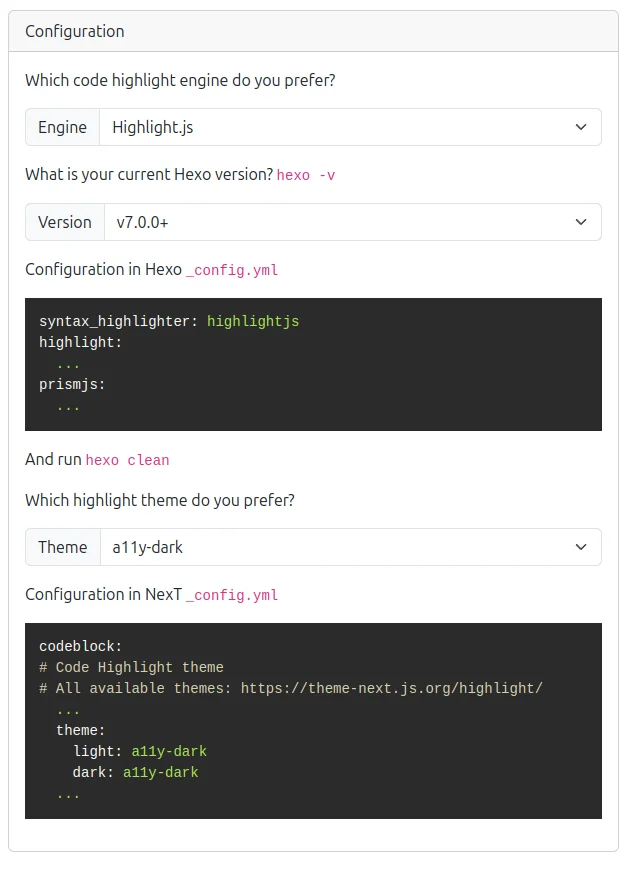Open the Theme dropdown showing a11y-dark

(351, 548)
